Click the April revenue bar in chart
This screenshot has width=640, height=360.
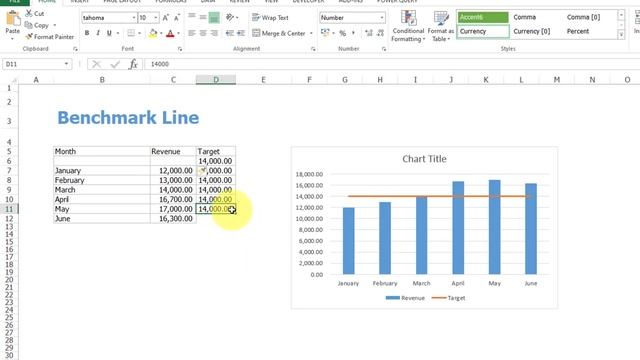point(458,228)
